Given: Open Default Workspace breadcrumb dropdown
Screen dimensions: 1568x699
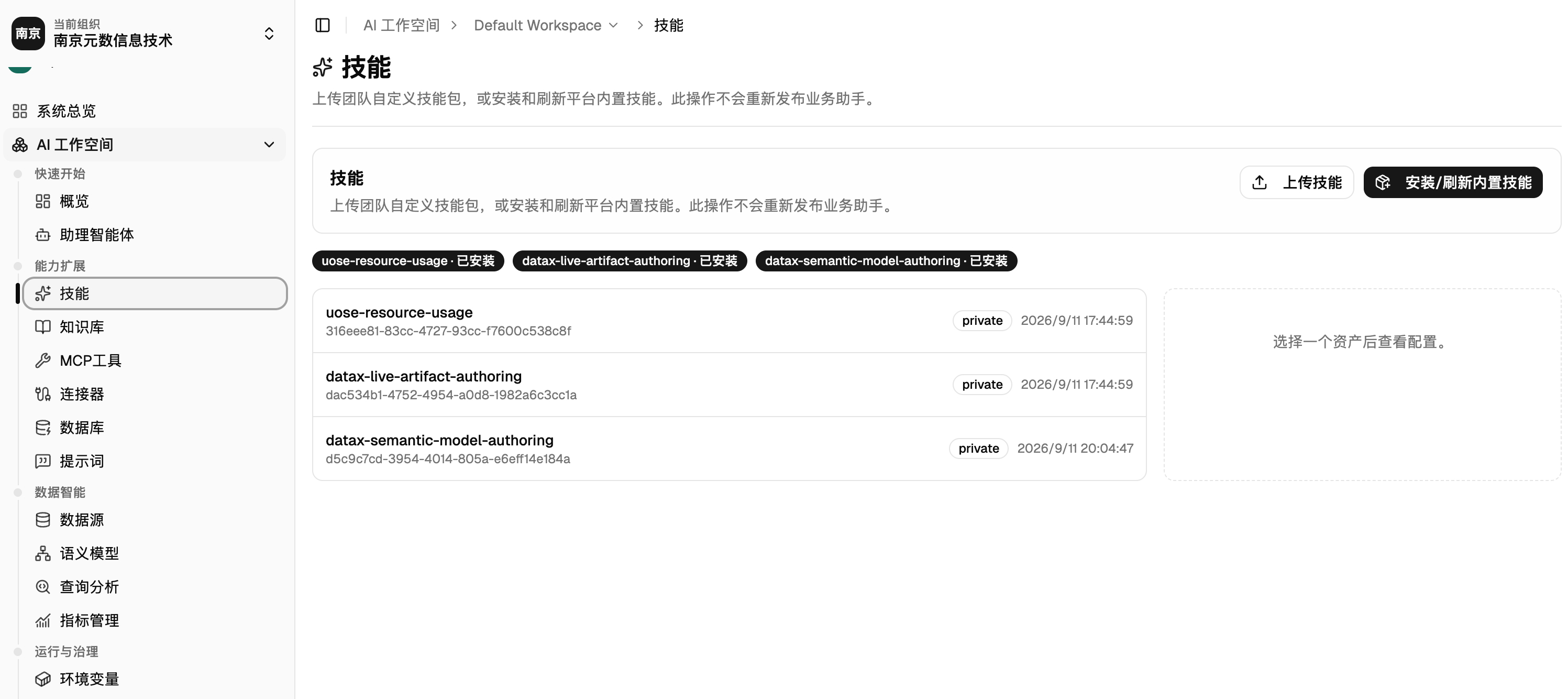Looking at the screenshot, I should pyautogui.click(x=546, y=25).
